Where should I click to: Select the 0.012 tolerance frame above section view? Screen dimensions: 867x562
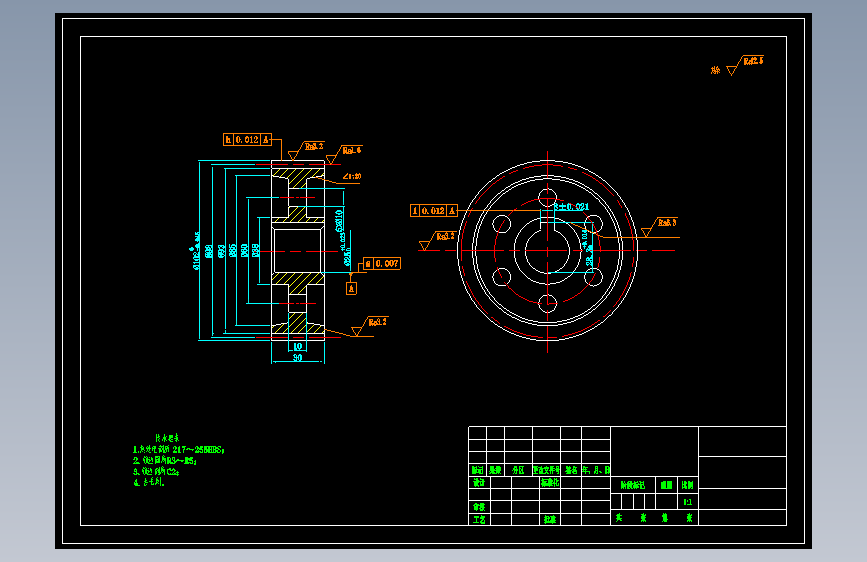247,139
